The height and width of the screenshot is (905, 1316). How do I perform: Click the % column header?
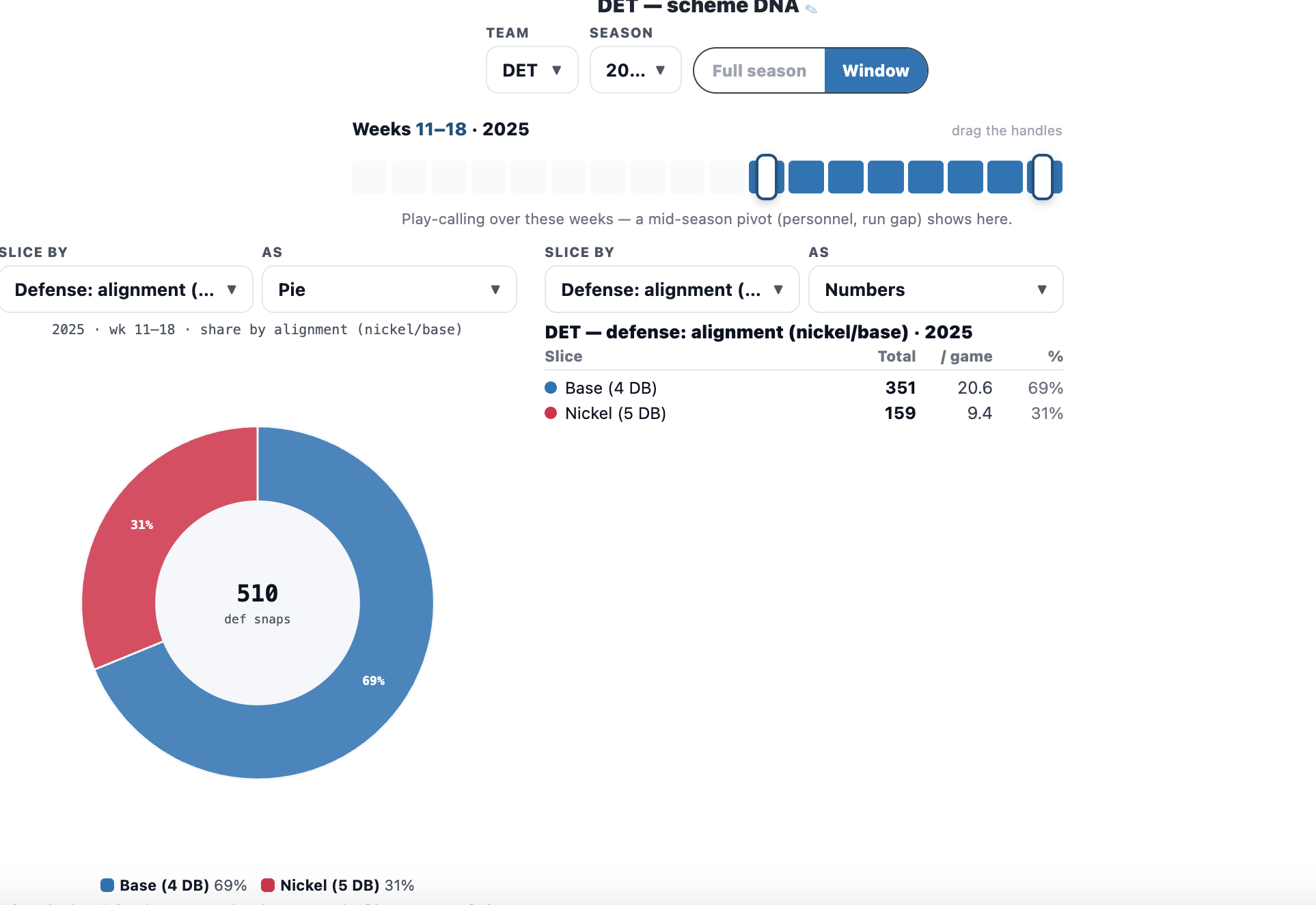coord(1056,356)
